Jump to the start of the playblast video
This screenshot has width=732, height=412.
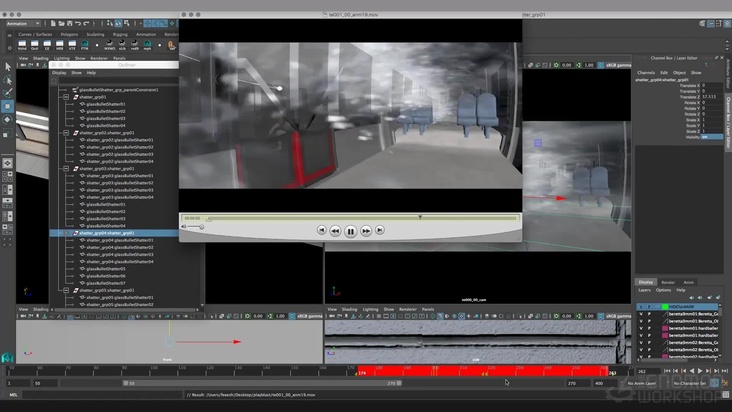[322, 231]
